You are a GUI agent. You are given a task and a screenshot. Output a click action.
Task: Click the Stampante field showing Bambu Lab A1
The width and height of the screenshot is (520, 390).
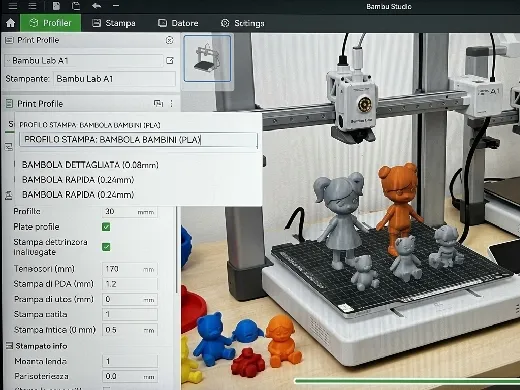(114, 79)
